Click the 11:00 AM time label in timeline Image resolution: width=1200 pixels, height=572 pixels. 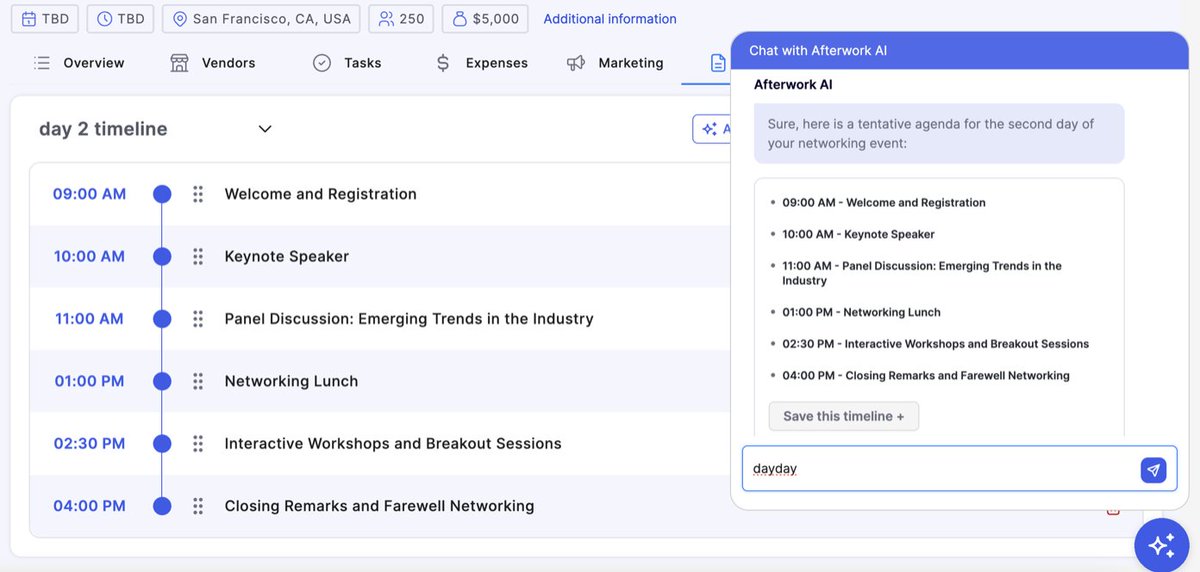point(89,319)
